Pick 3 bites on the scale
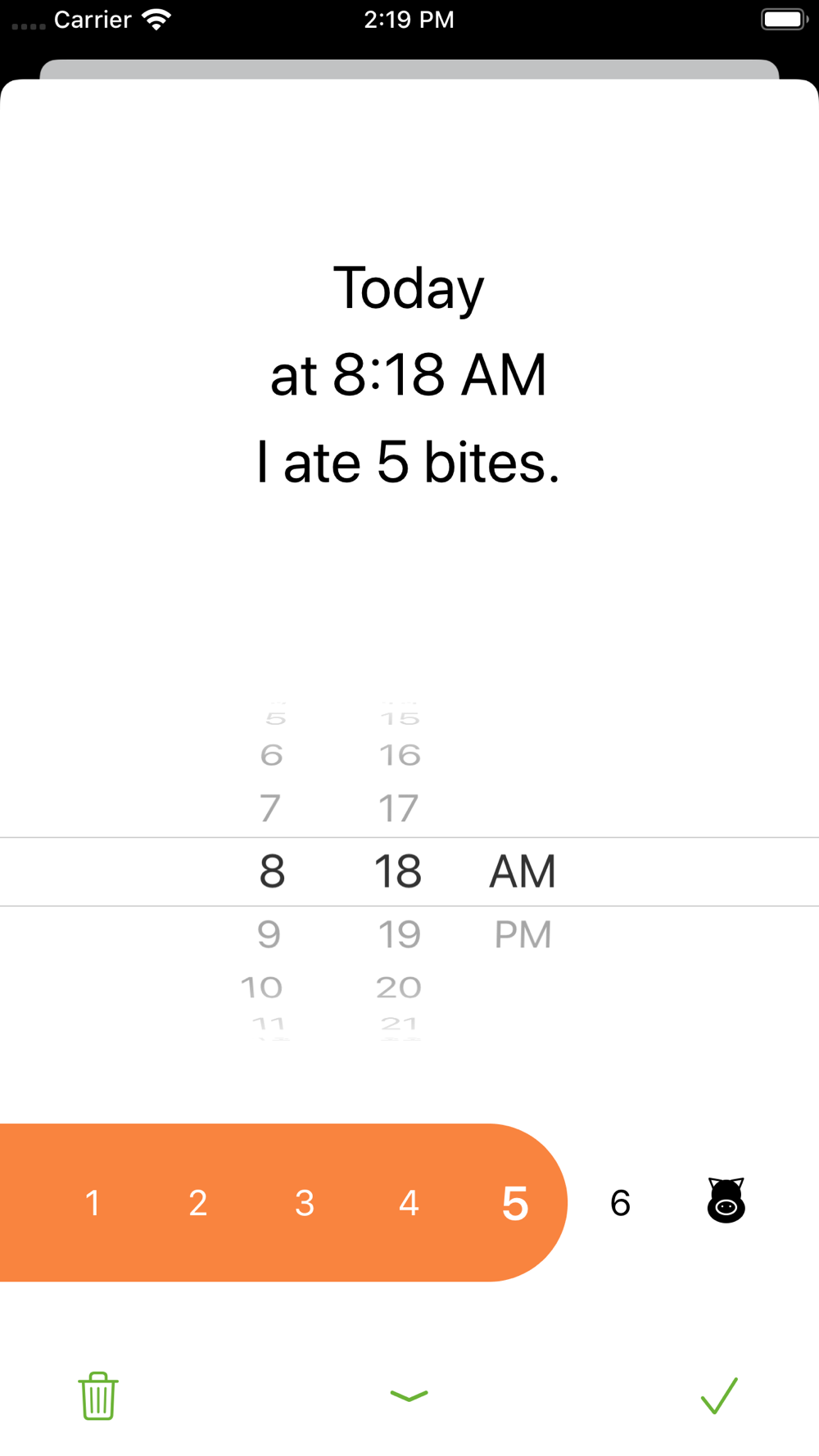Screen dimensions: 819x1456 [x=305, y=1203]
